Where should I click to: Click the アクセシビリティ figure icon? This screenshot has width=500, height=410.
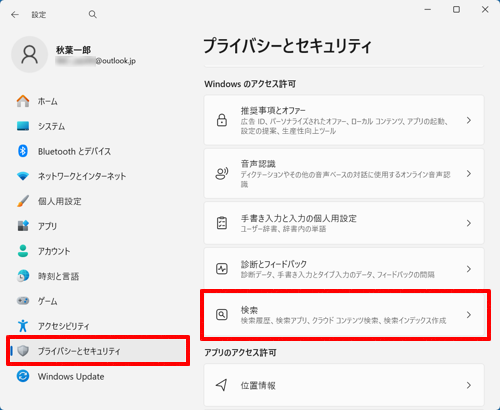pos(23,326)
